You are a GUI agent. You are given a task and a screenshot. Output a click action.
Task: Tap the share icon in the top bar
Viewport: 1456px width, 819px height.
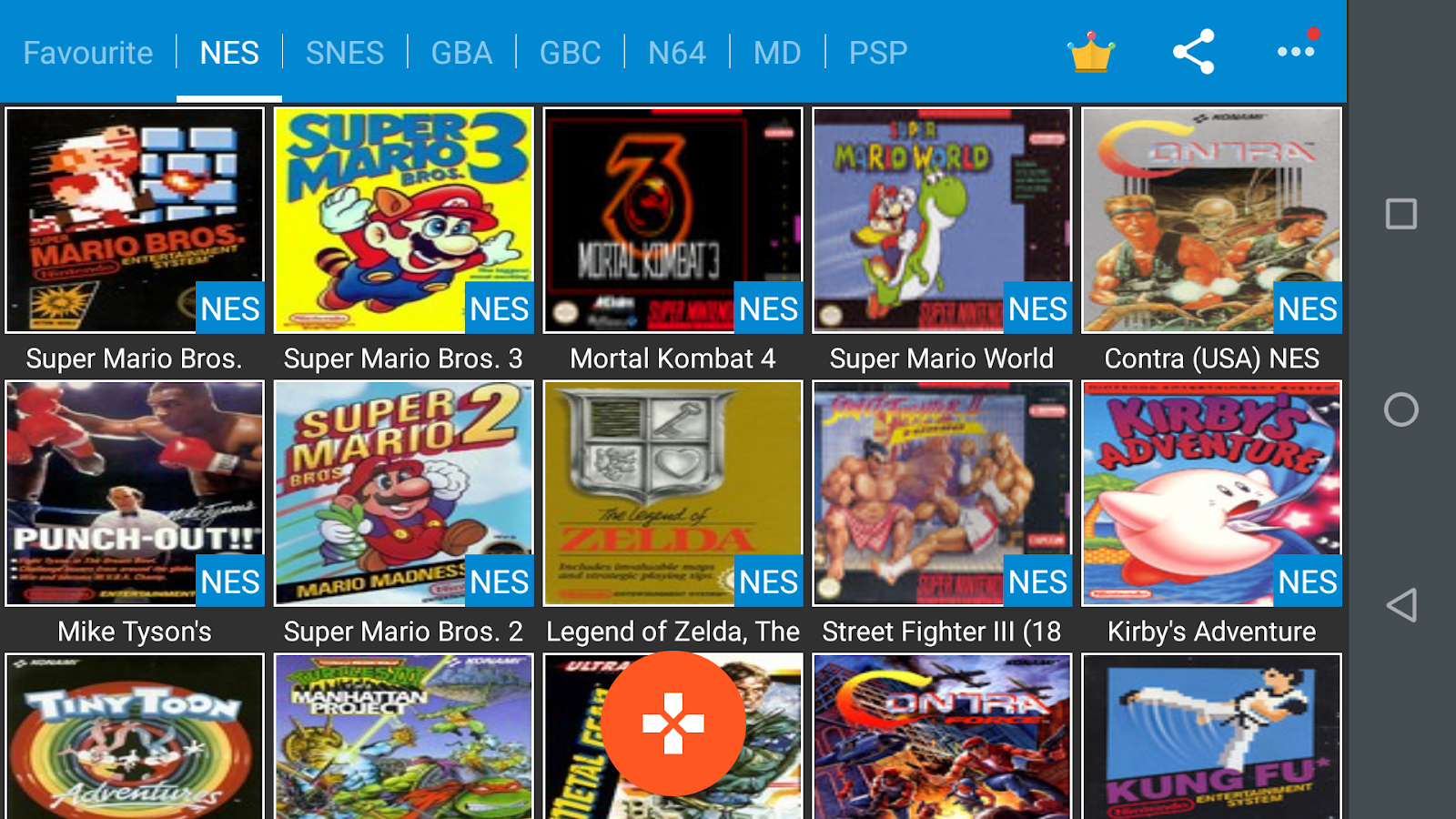tap(1194, 52)
